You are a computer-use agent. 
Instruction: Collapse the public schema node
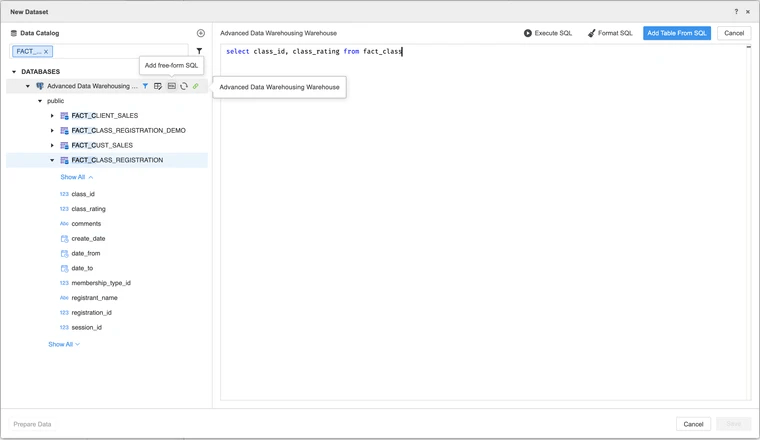tap(40, 101)
